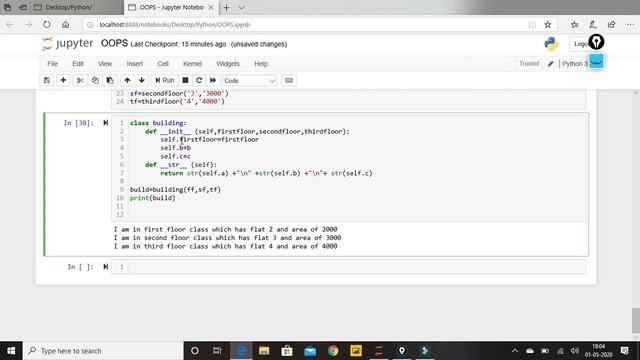Rename the notebook title OOPS
Image resolution: width=640 pixels, height=360 pixels.
coord(114,43)
